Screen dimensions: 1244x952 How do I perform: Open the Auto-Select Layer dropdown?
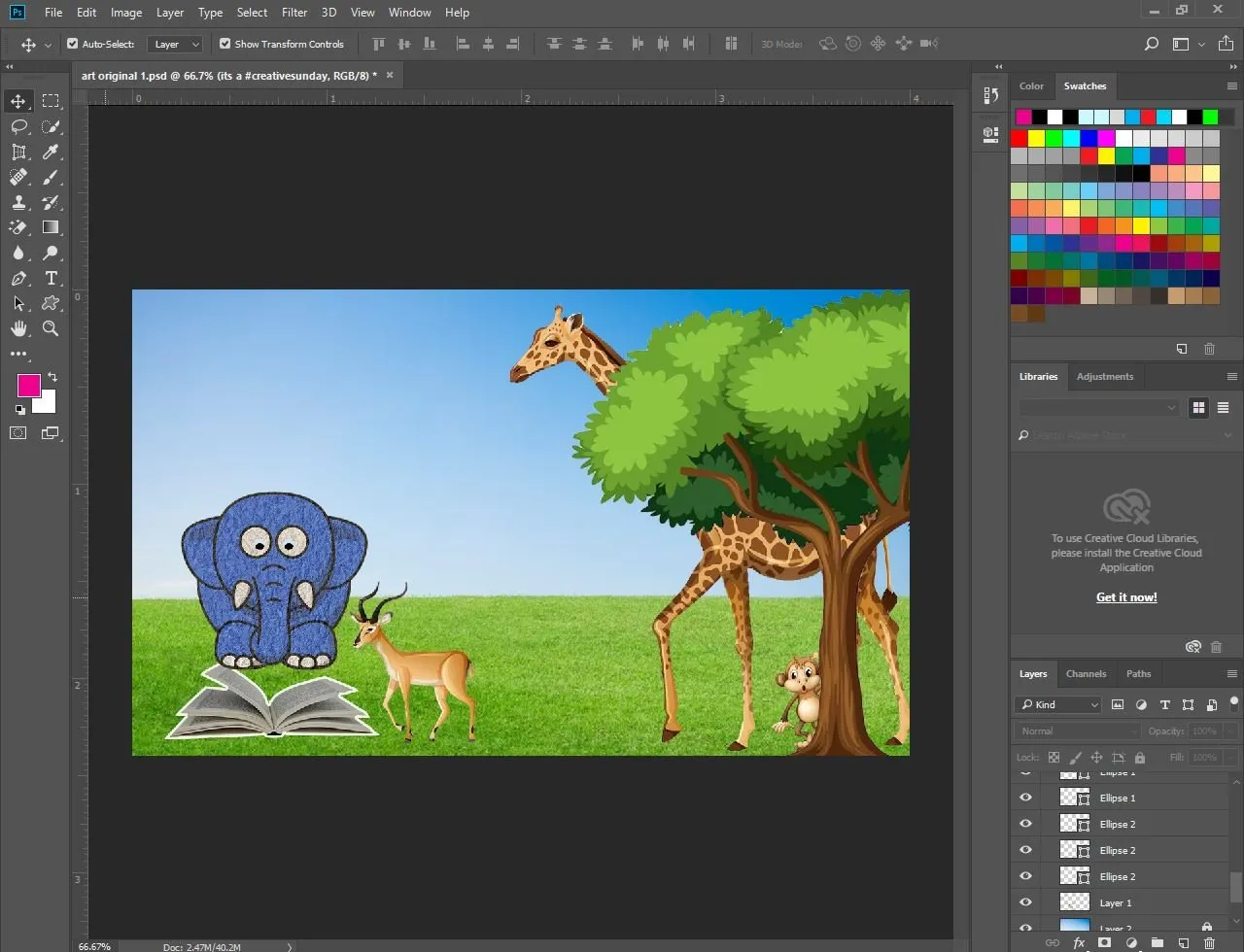[176, 44]
